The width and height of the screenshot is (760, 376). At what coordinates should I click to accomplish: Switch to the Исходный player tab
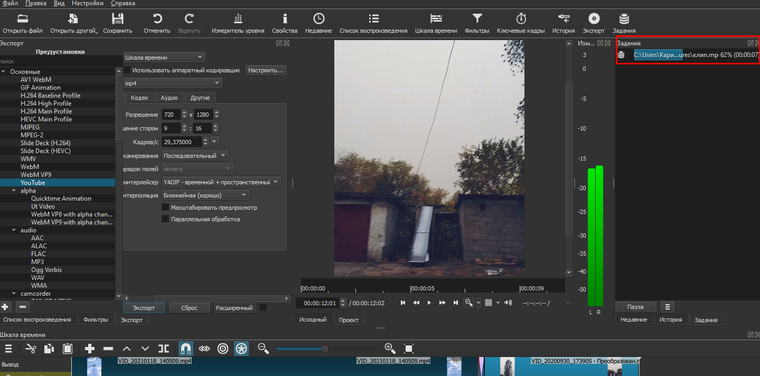tap(313, 320)
